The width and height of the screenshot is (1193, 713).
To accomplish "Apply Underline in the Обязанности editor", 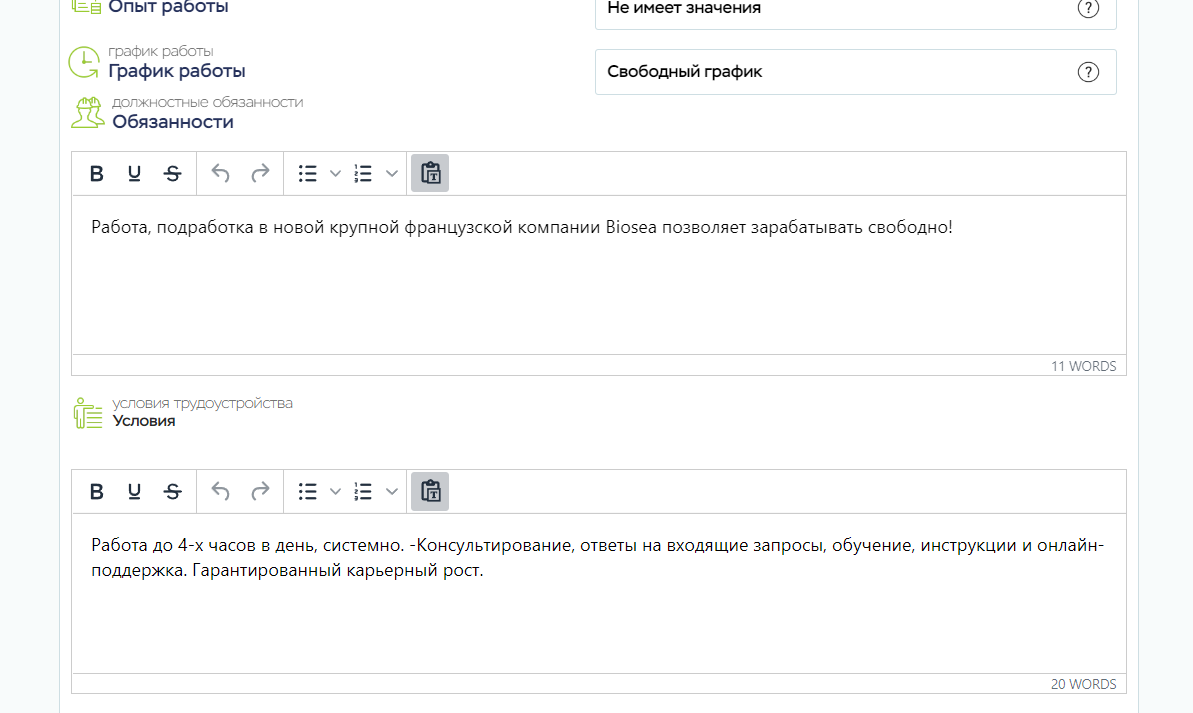I will [x=134, y=174].
